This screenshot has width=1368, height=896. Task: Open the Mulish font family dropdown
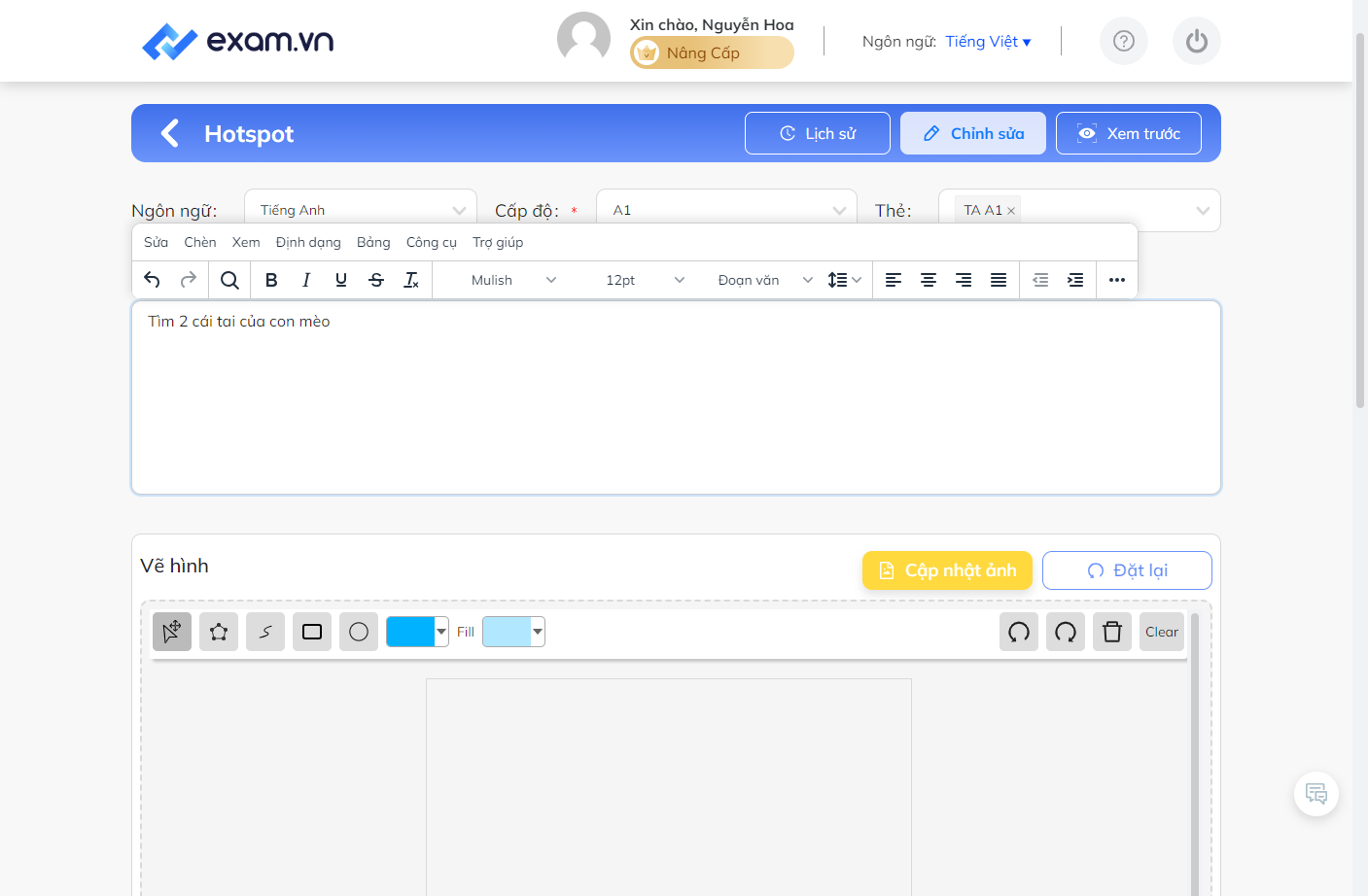pos(512,280)
